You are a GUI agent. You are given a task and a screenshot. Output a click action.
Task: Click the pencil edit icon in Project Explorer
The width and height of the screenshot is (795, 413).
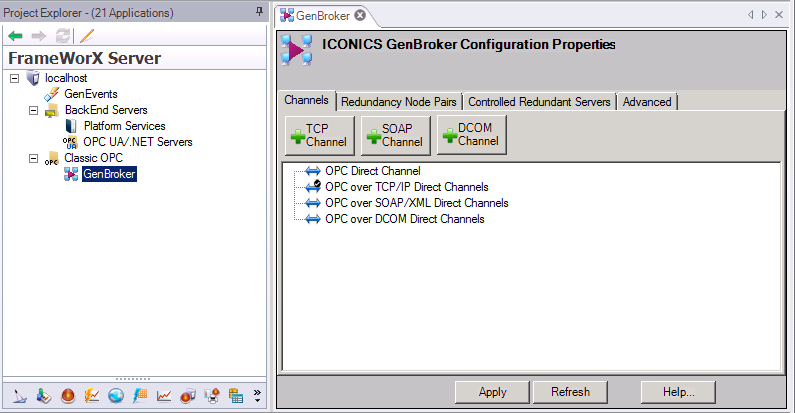[x=86, y=35]
